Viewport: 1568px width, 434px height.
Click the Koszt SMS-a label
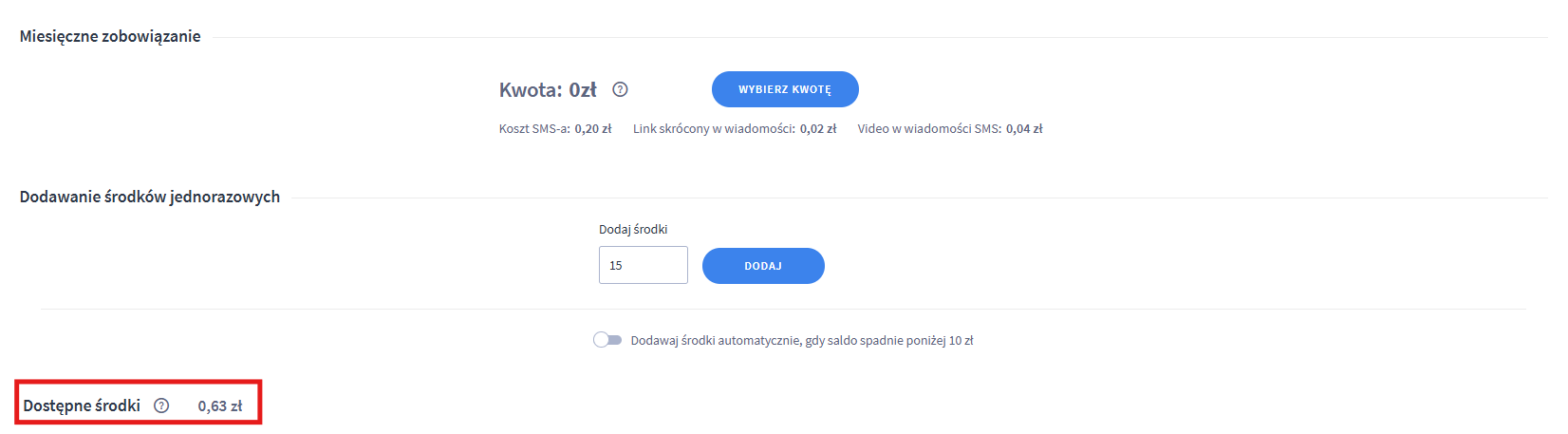(534, 129)
